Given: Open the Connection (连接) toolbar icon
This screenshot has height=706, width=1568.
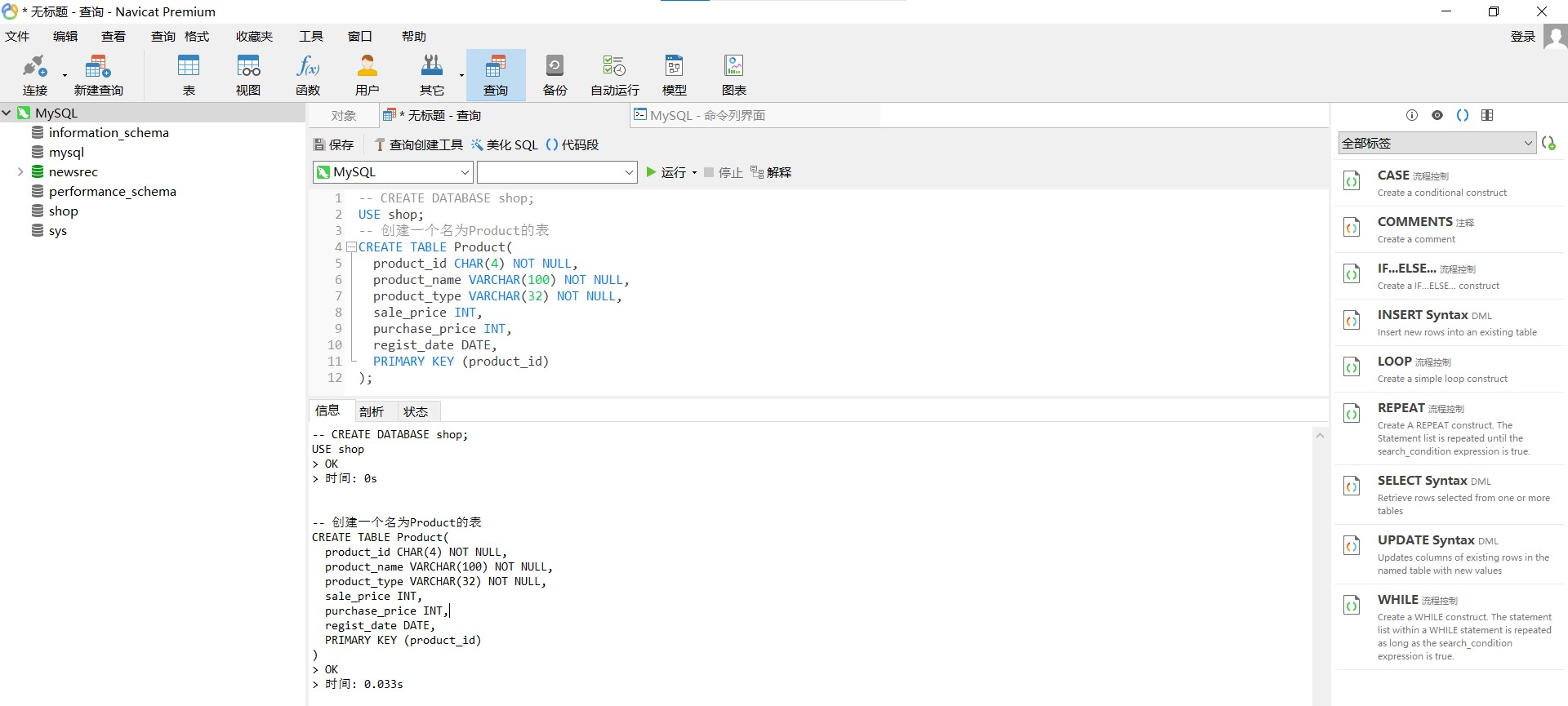Looking at the screenshot, I should pyautogui.click(x=34, y=75).
